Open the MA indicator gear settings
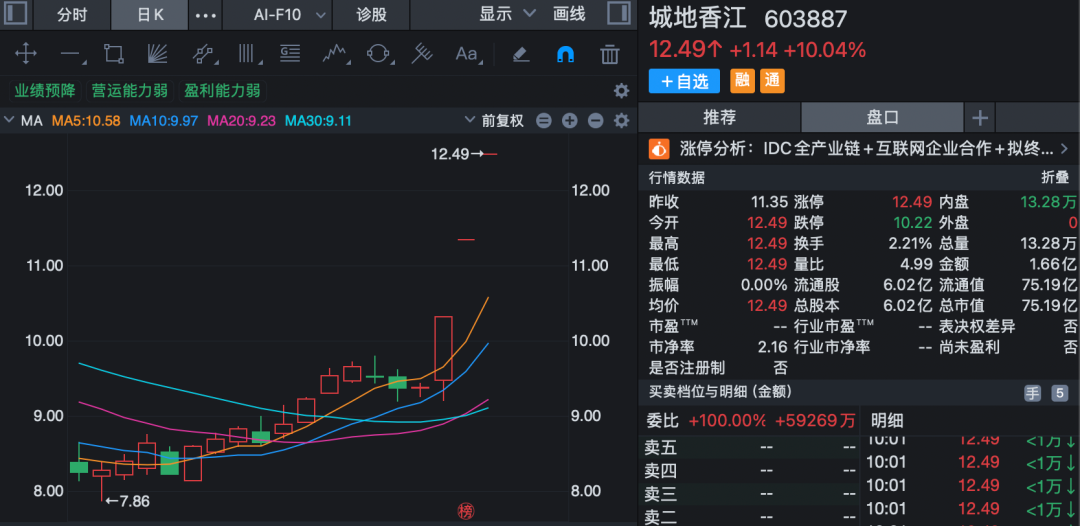 (x=621, y=121)
